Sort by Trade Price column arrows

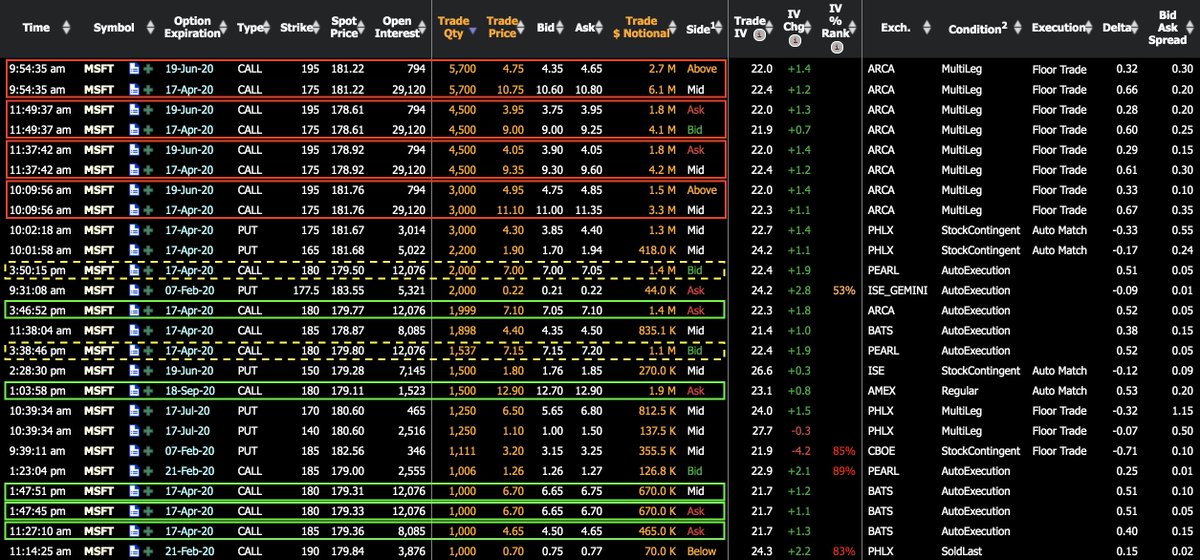click(522, 28)
